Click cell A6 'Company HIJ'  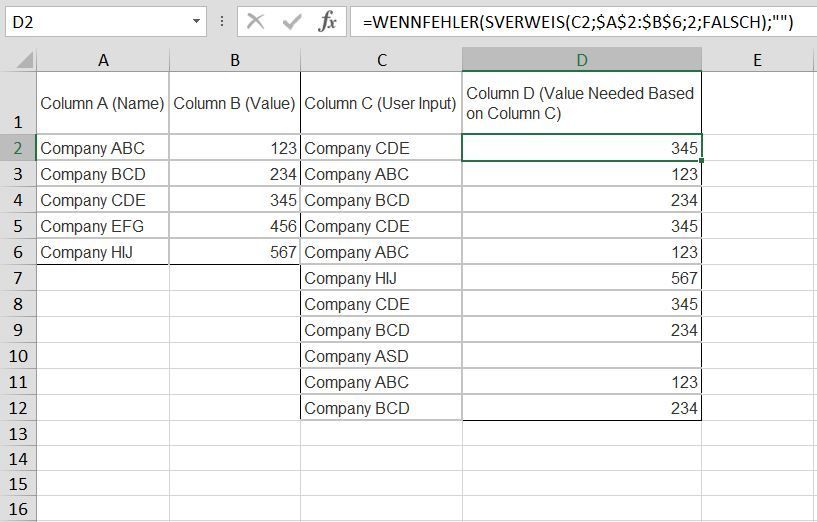click(x=103, y=252)
